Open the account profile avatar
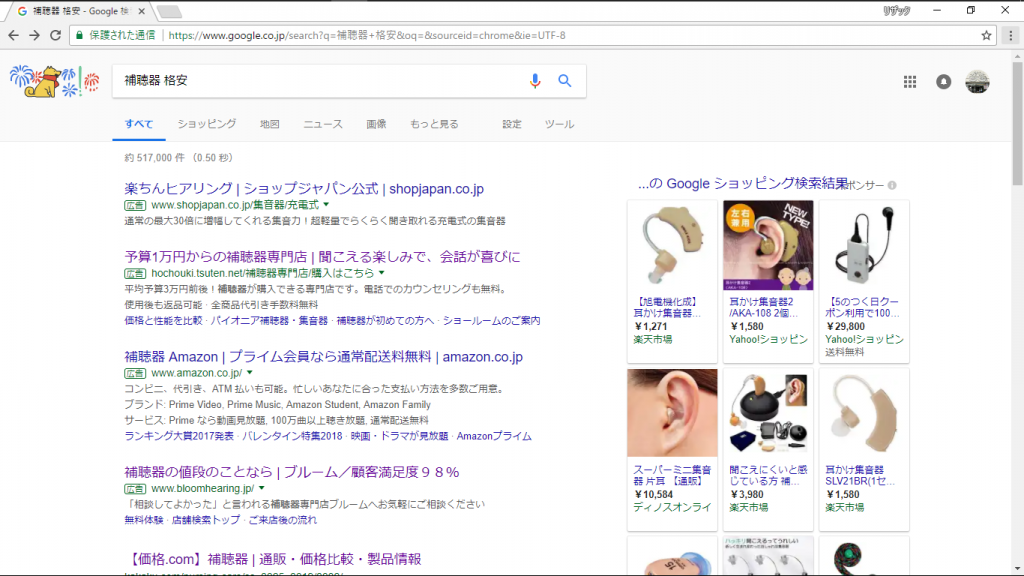 (977, 82)
